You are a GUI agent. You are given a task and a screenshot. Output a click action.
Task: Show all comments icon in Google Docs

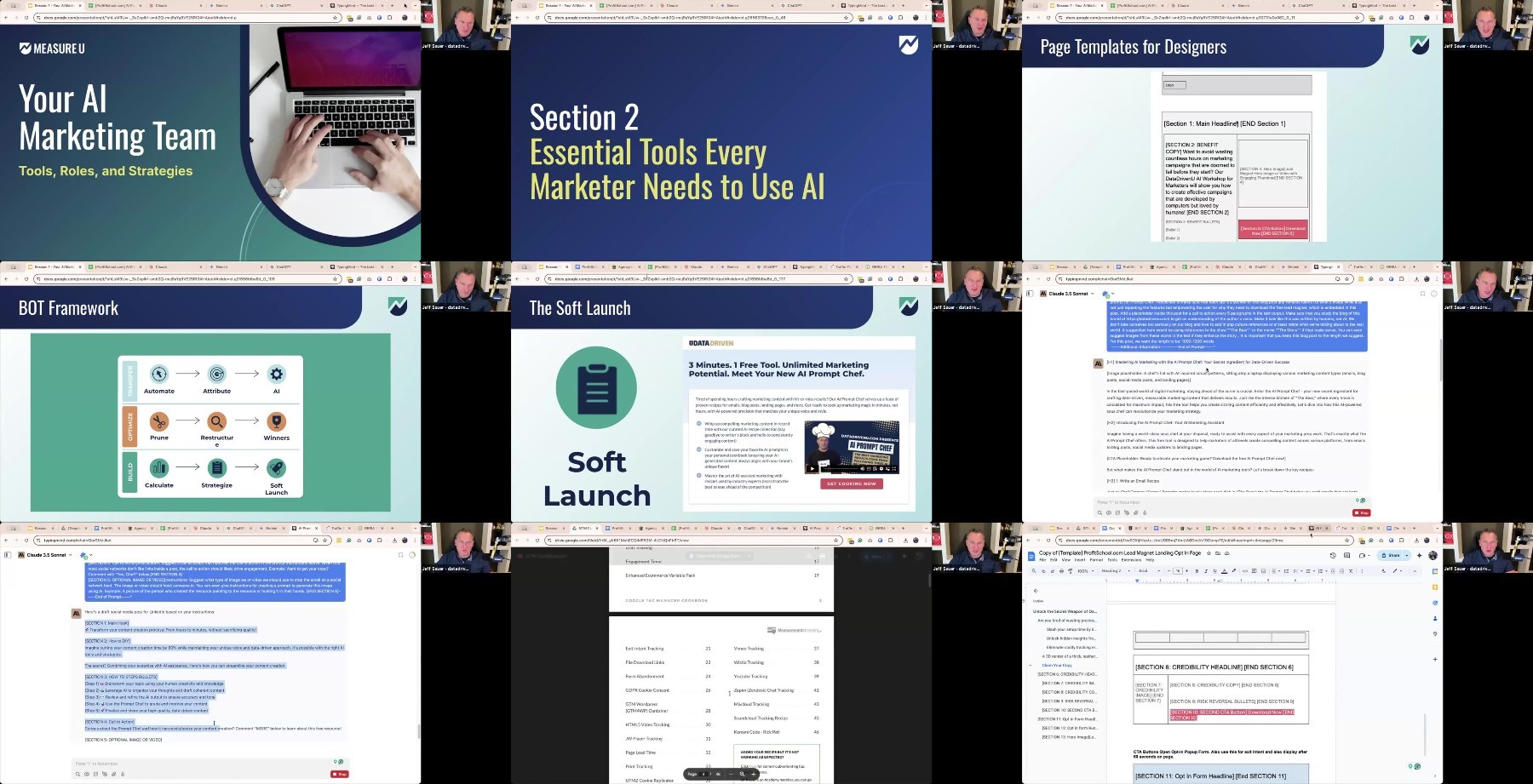coord(1346,555)
